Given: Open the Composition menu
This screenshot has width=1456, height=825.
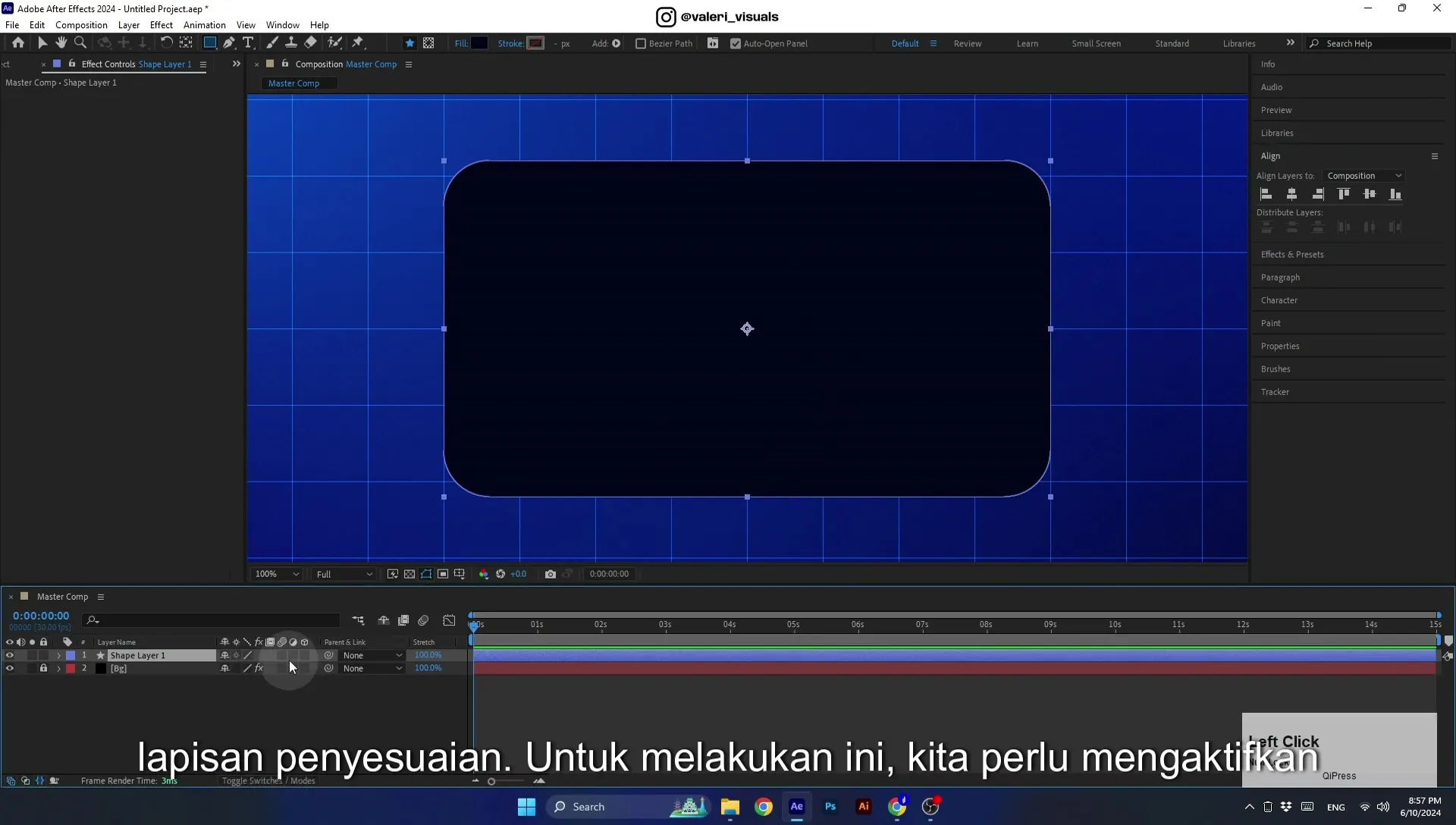Looking at the screenshot, I should 81,25.
